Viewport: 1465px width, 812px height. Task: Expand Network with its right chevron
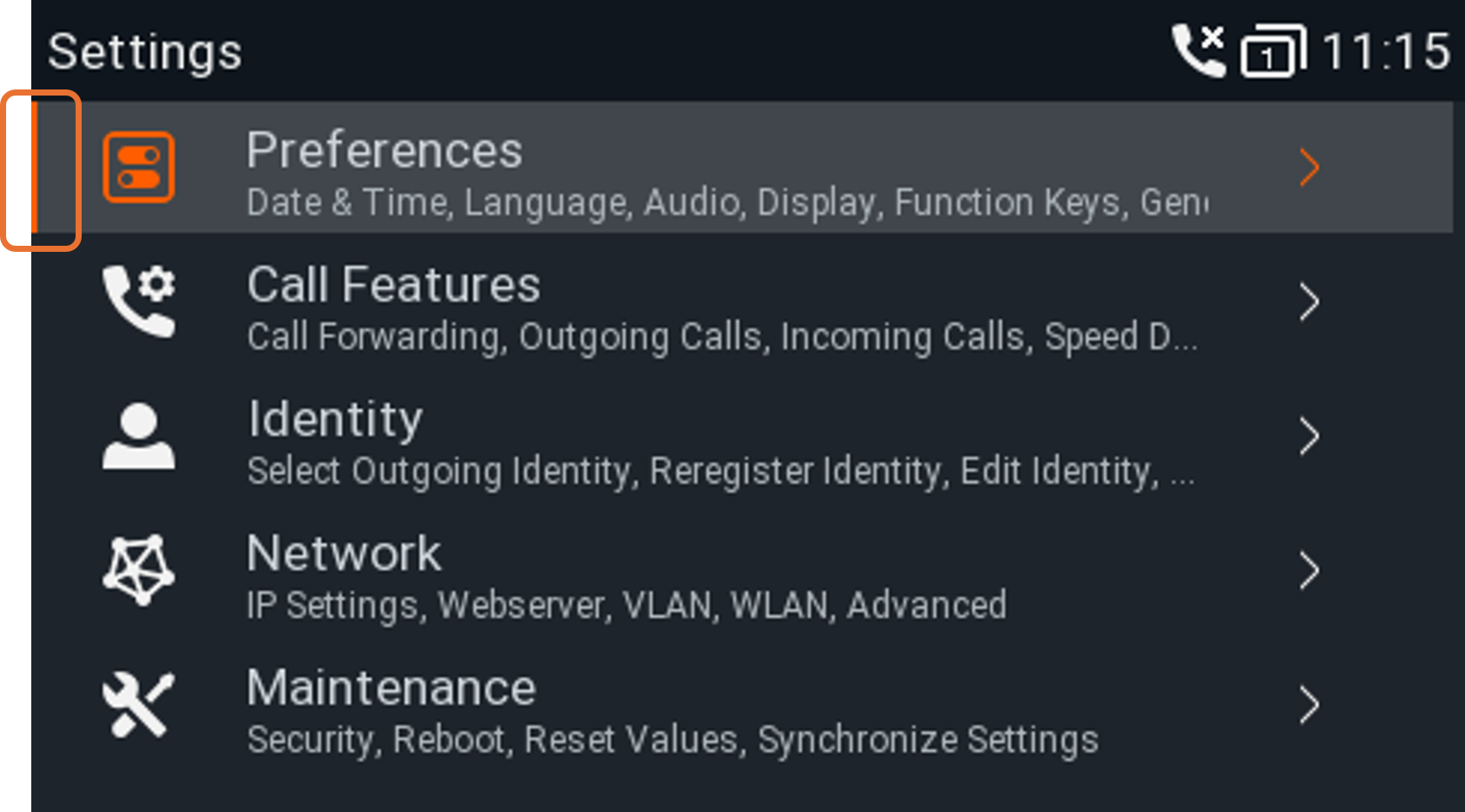tap(1309, 571)
